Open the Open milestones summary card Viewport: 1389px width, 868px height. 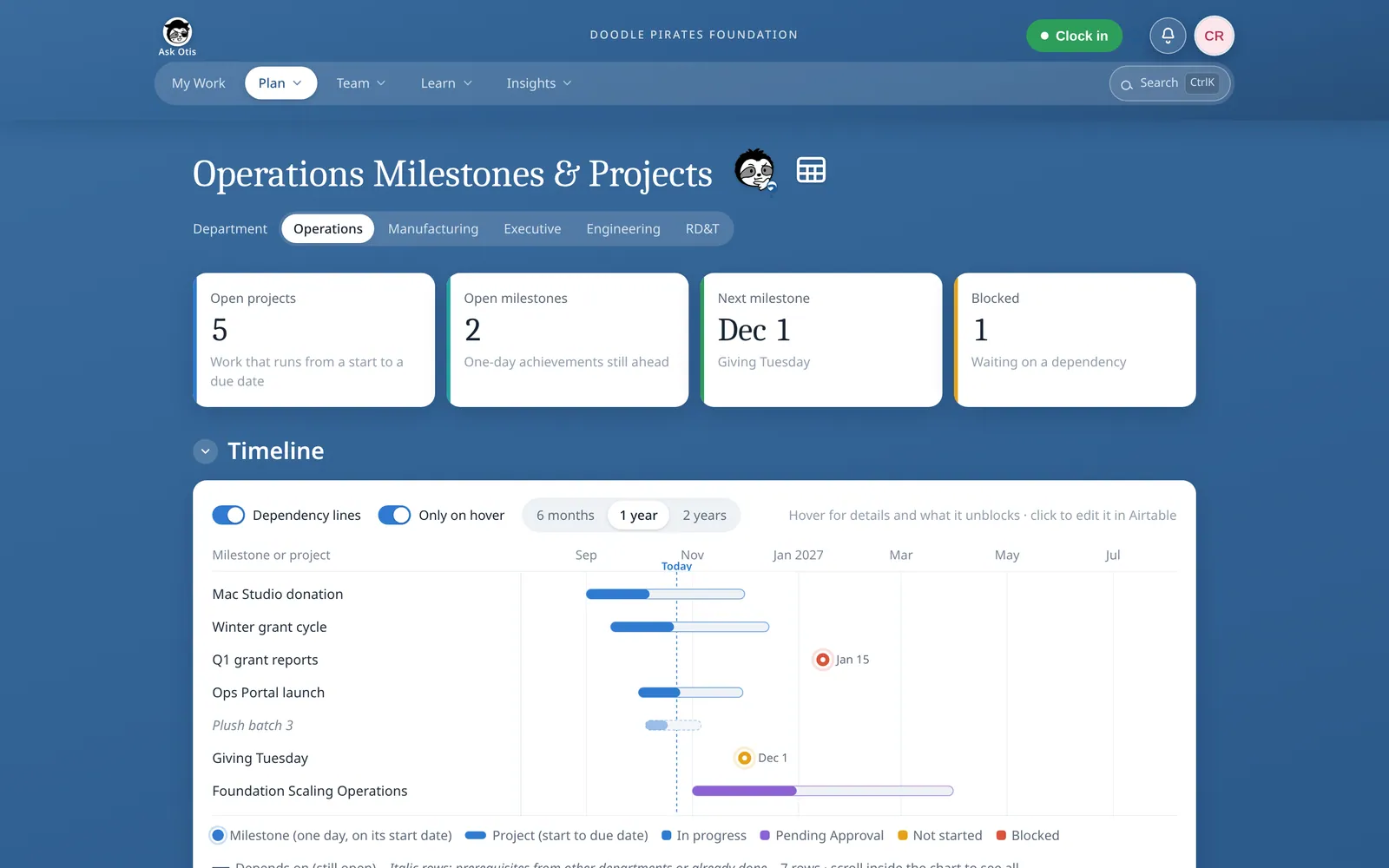pos(568,340)
